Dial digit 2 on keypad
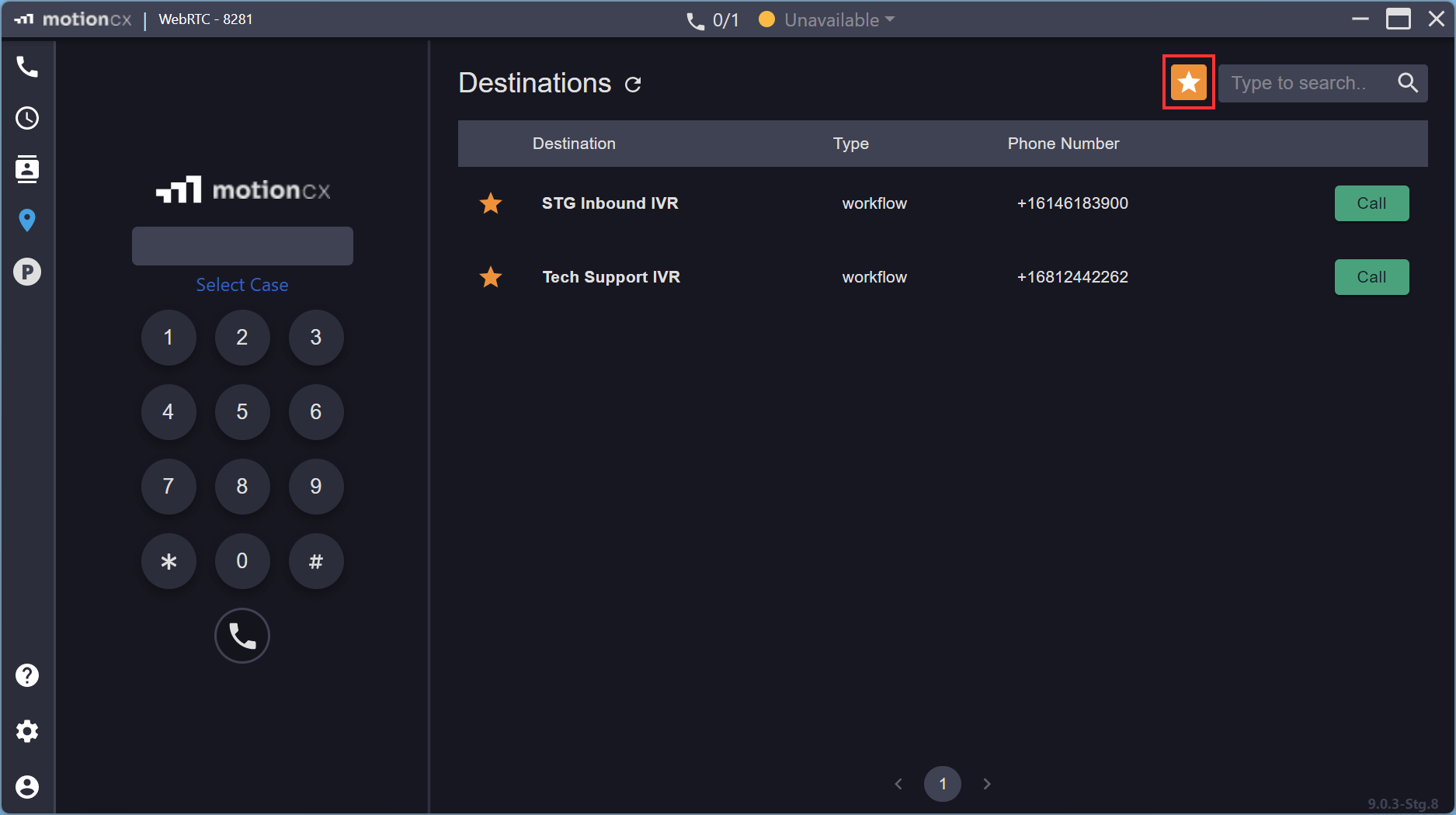The height and width of the screenshot is (815, 1456). [x=242, y=338]
